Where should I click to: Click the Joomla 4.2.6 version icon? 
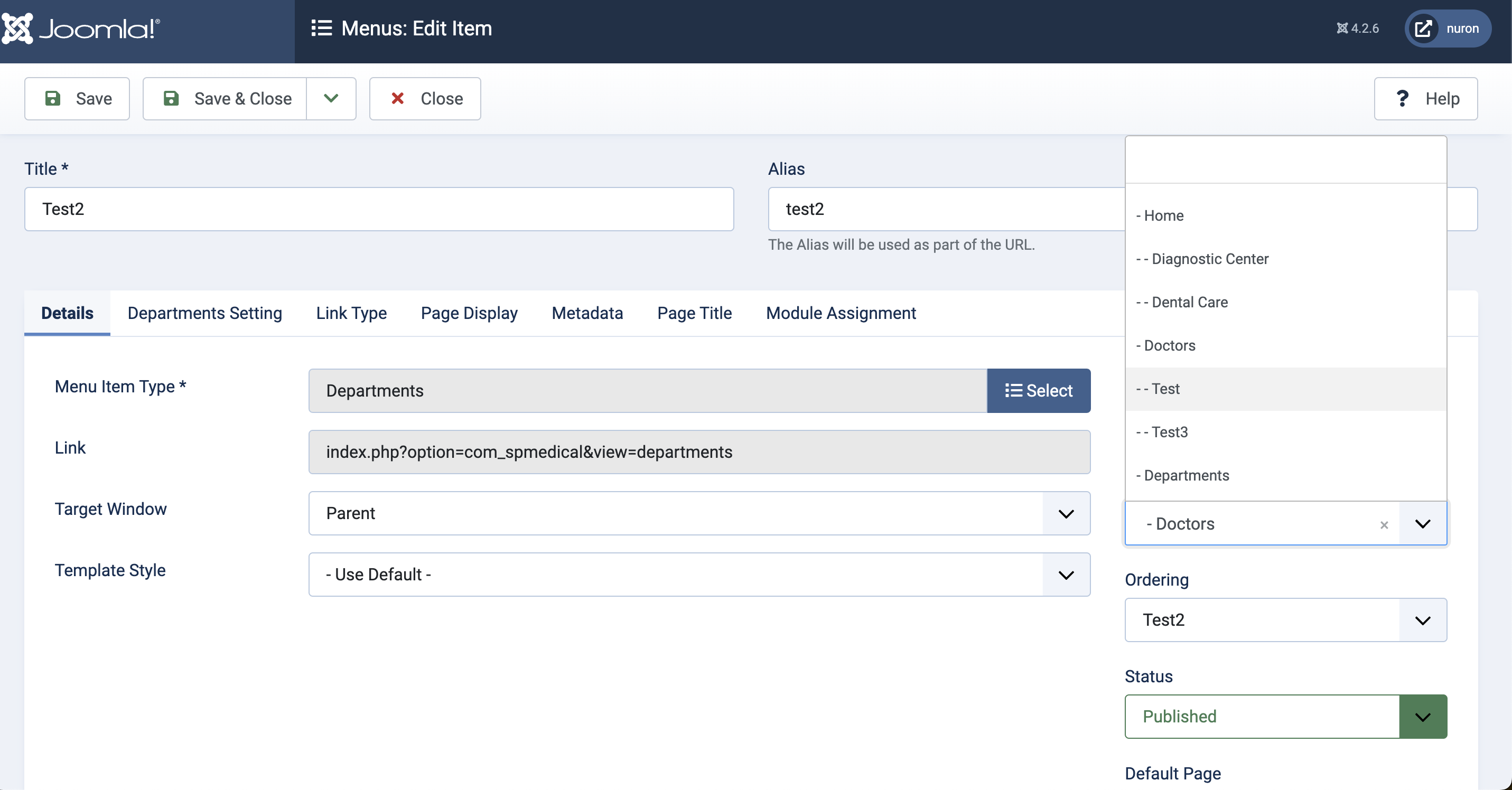[1342, 28]
